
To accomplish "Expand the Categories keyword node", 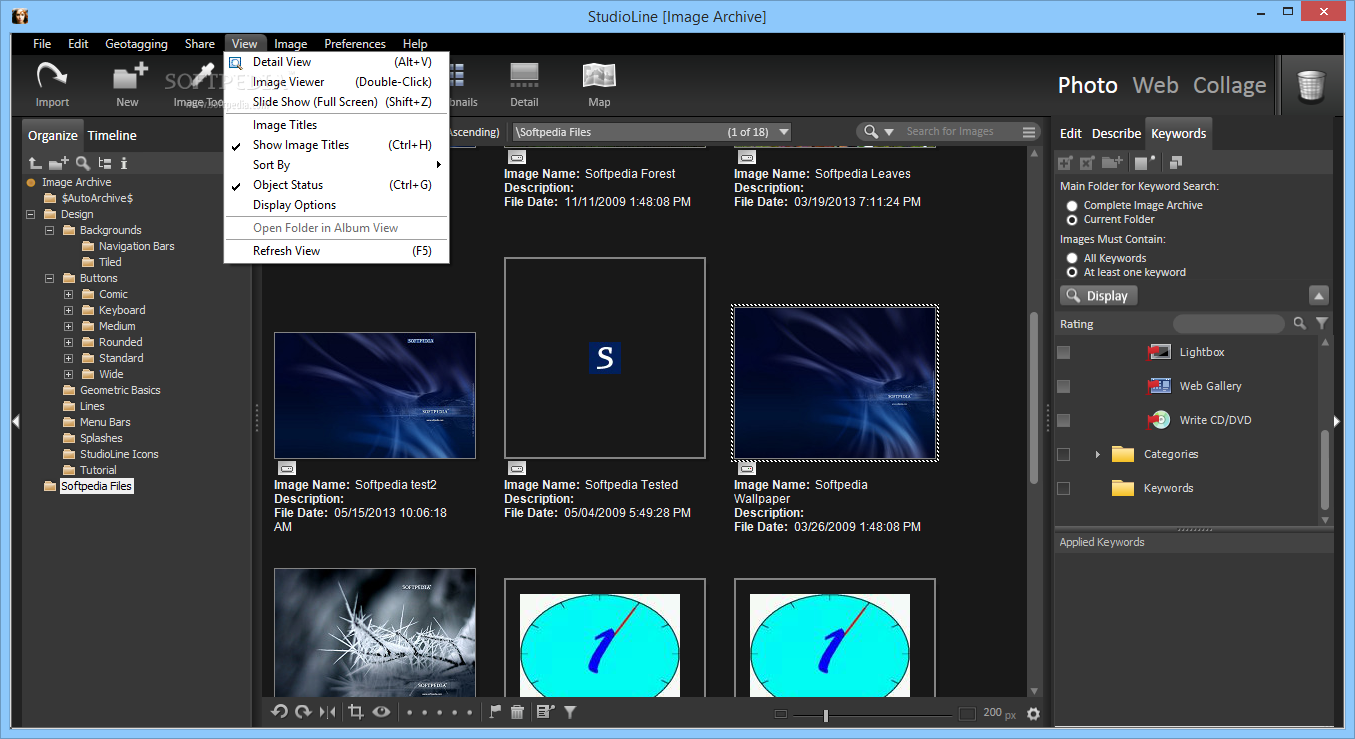I will [1097, 454].
